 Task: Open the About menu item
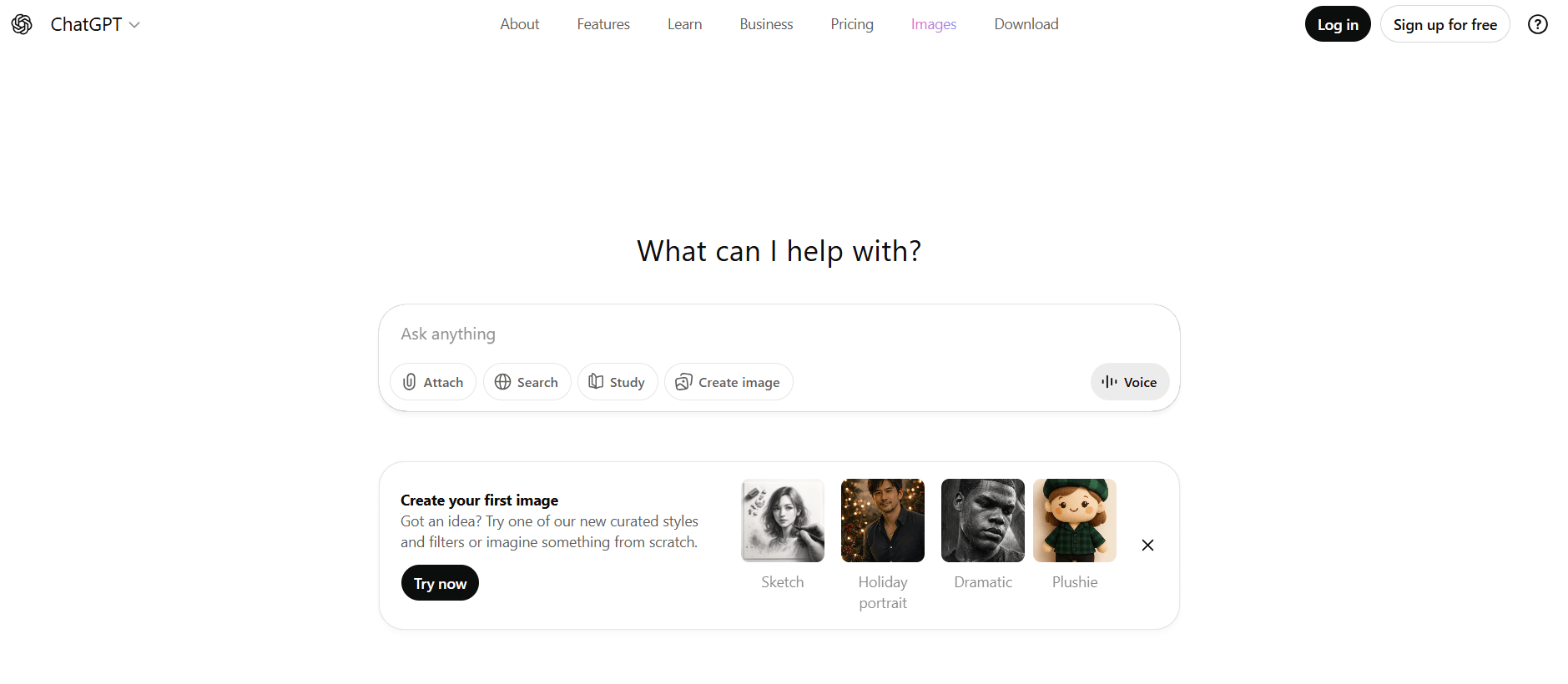click(519, 24)
